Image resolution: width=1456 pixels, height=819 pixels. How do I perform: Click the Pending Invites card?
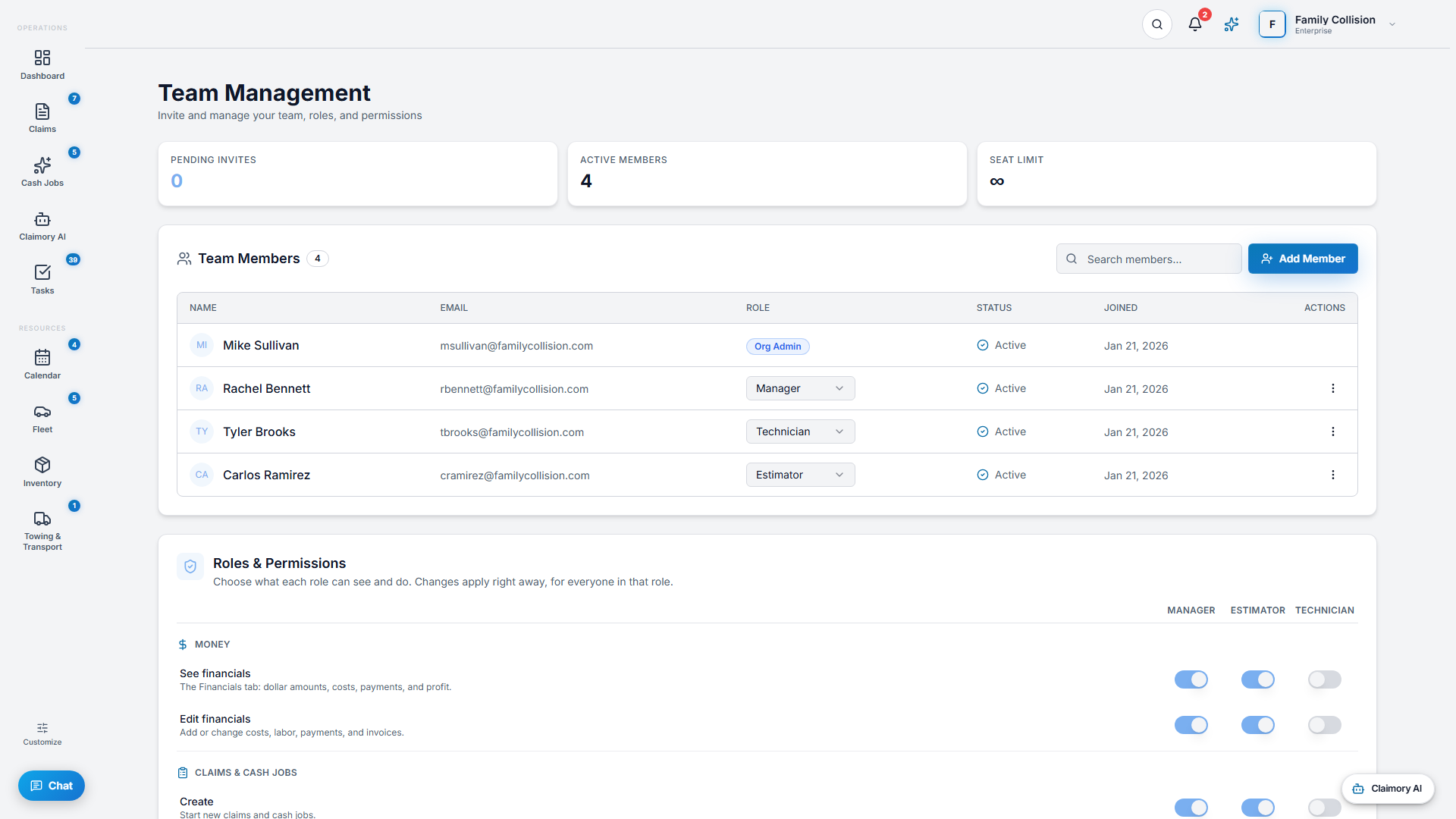[x=358, y=174]
